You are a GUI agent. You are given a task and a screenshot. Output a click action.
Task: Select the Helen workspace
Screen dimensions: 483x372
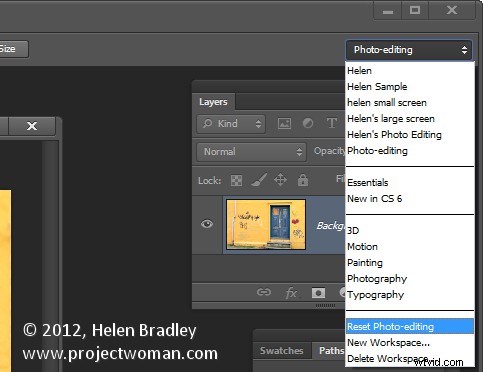(410, 71)
